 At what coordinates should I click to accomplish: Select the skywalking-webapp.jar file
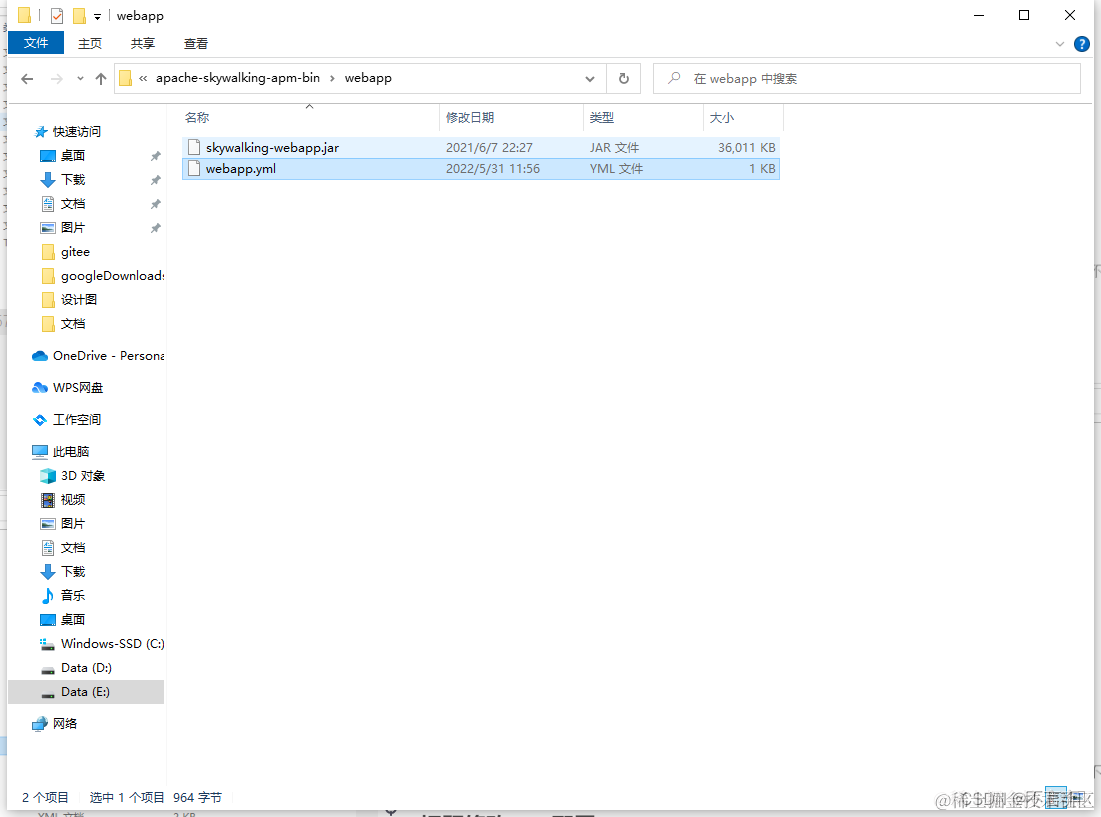(481, 147)
